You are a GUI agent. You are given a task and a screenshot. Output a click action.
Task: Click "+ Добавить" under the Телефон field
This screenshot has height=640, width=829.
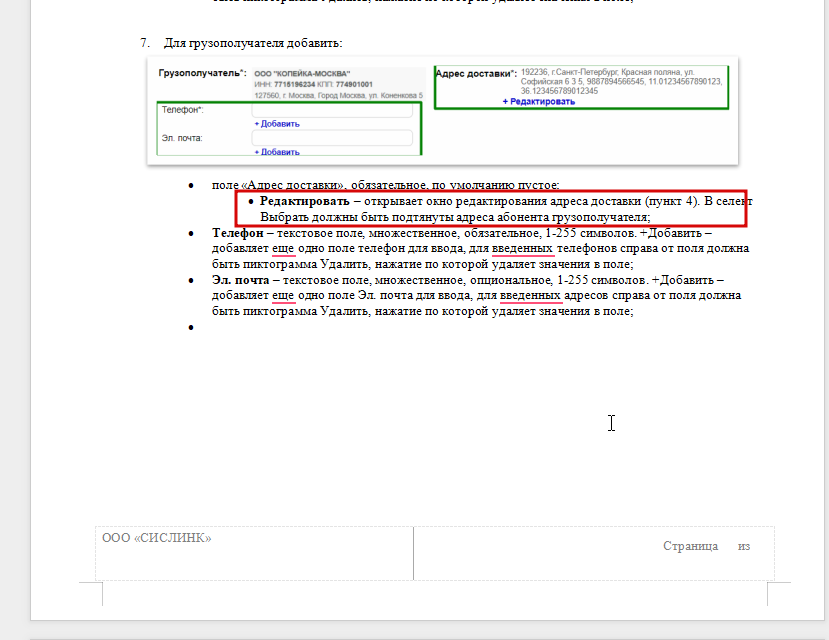tap(277, 124)
